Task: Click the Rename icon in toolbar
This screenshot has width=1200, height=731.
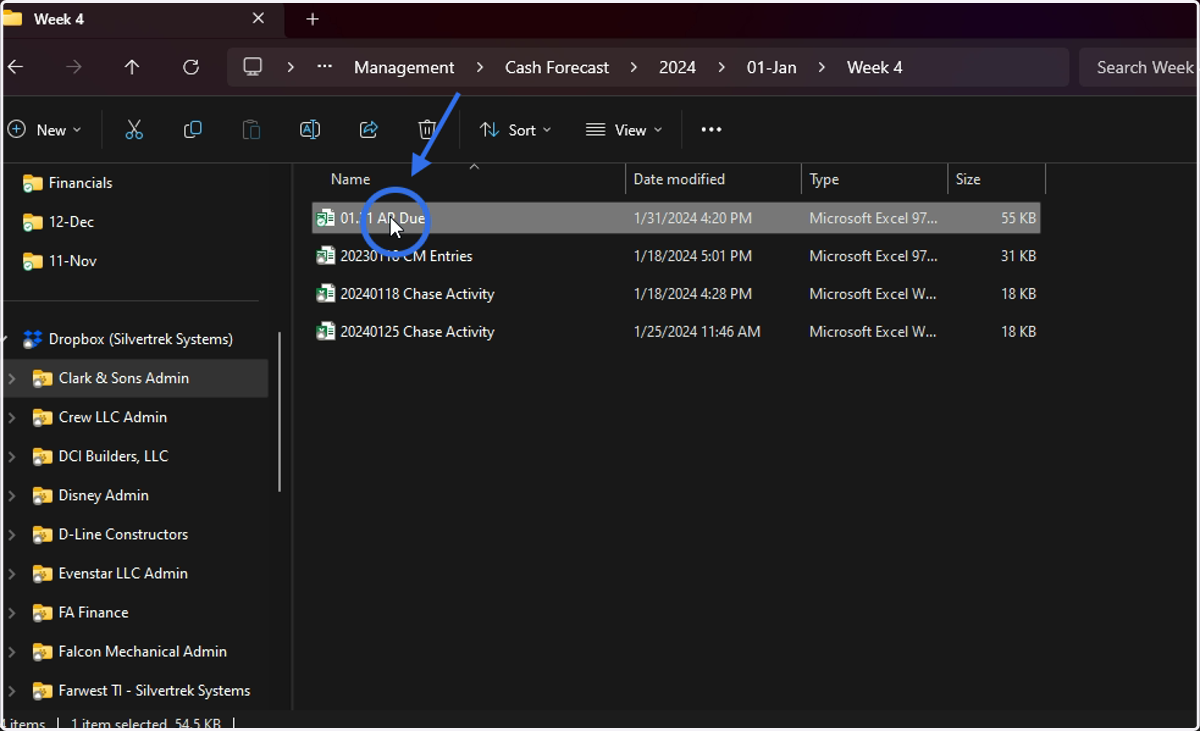Action: (310, 130)
